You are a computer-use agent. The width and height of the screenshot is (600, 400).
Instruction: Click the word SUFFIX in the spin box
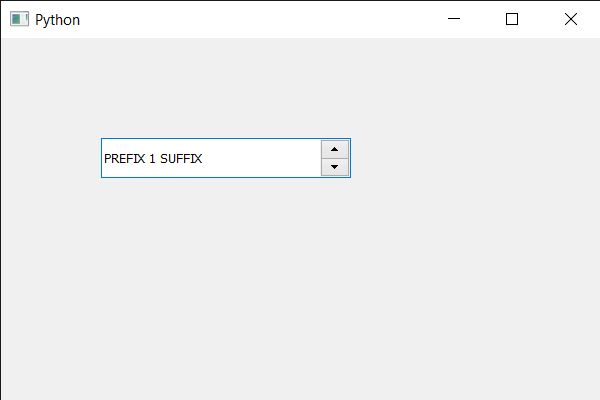click(x=181, y=159)
